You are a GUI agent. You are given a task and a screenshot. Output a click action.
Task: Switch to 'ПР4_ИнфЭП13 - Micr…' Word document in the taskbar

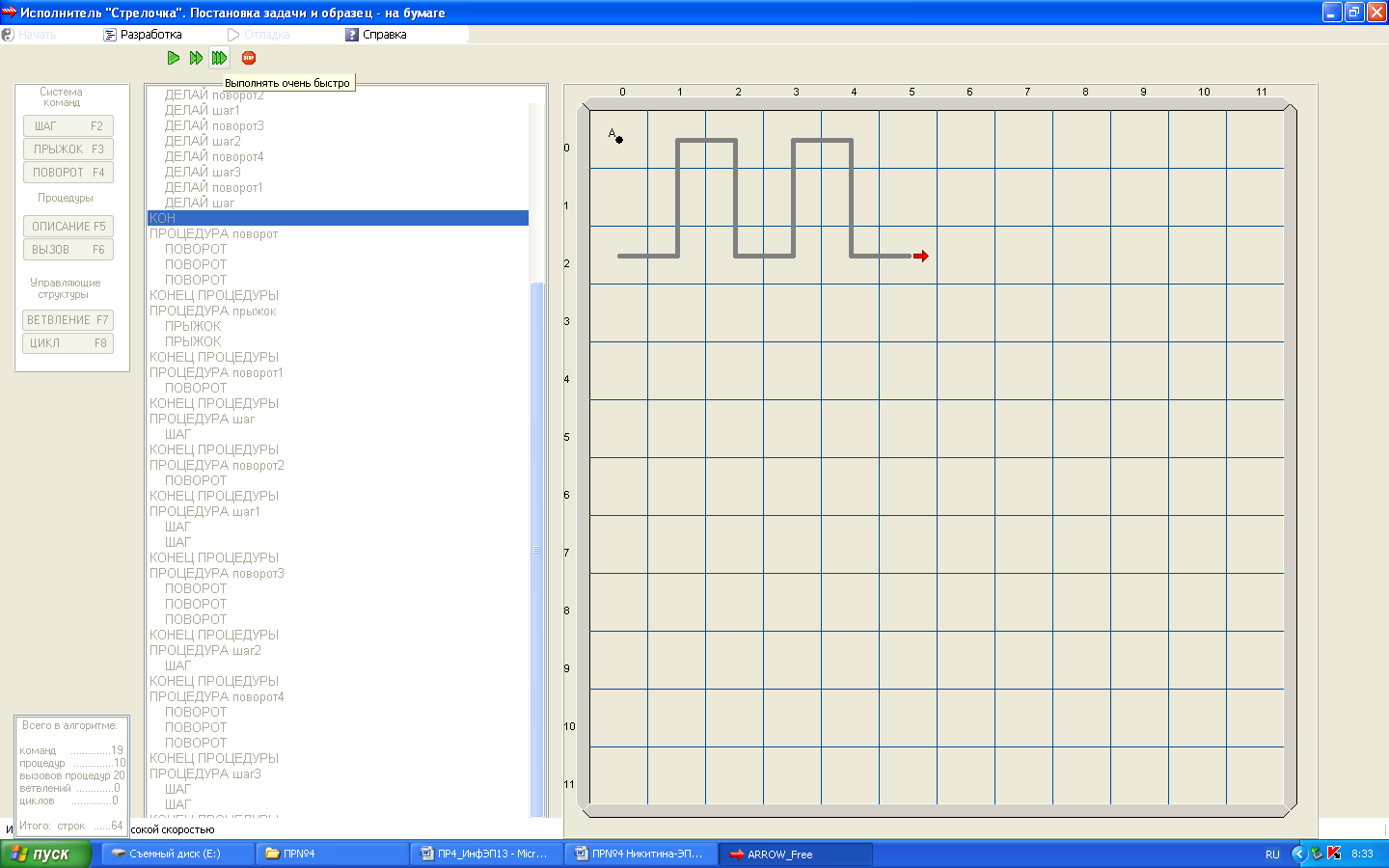tap(485, 854)
